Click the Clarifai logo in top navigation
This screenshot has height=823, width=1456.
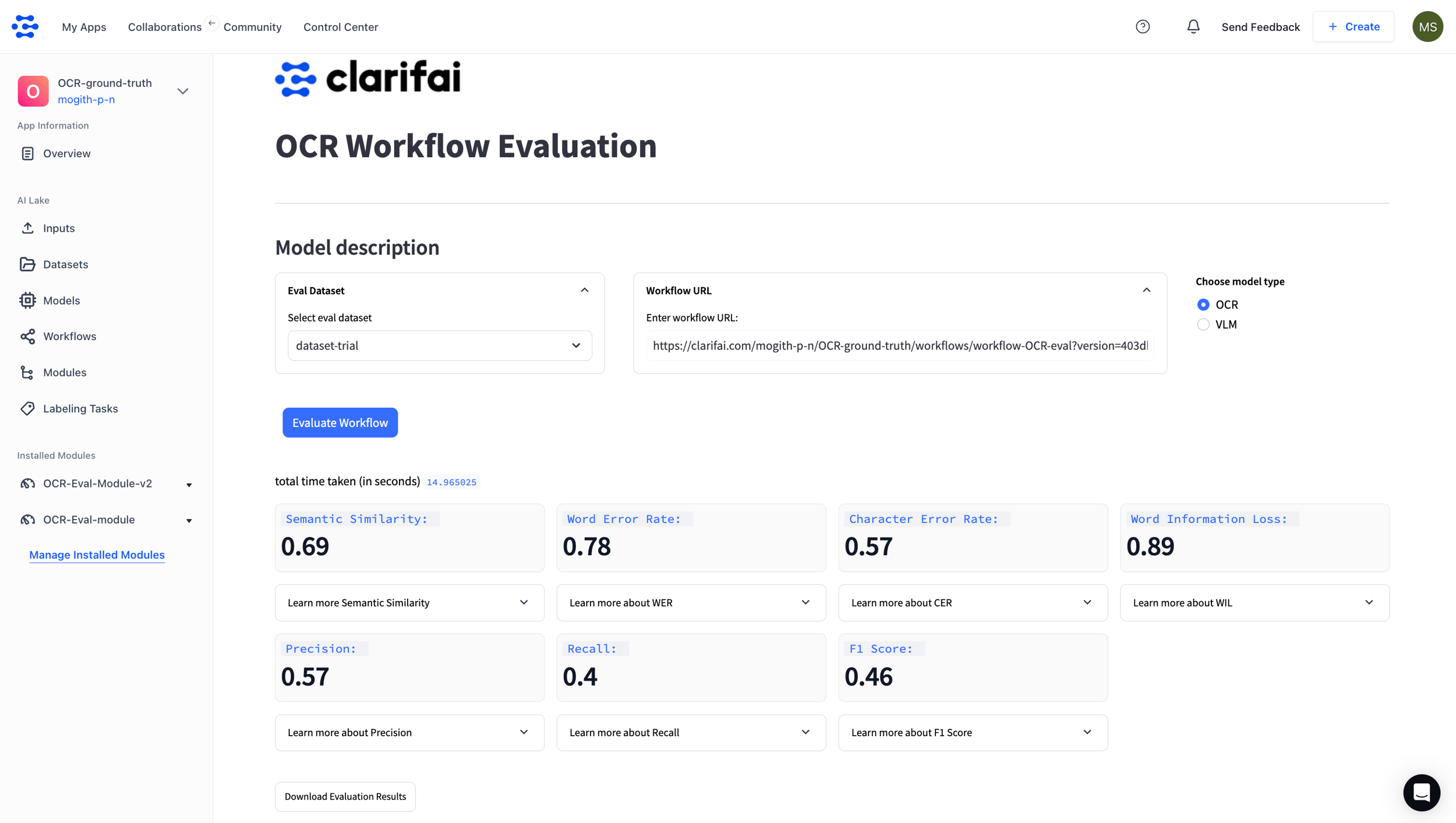[x=24, y=26]
